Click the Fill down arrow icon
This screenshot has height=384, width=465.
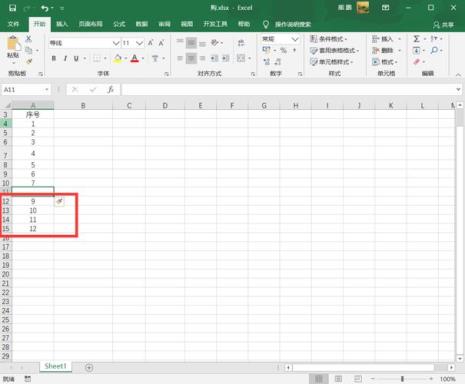pyautogui.click(x=416, y=50)
